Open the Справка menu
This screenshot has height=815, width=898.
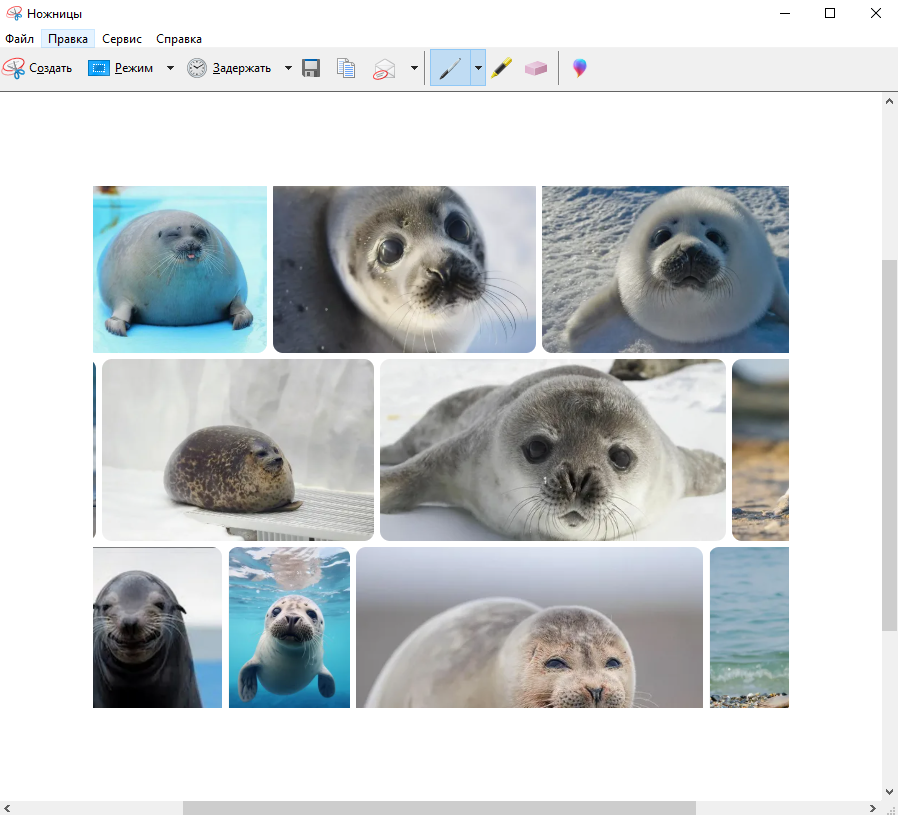coord(179,39)
